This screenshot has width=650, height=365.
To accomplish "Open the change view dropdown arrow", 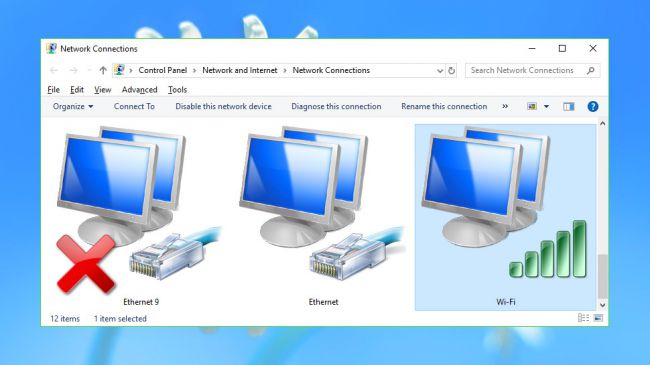I will tap(546, 107).
